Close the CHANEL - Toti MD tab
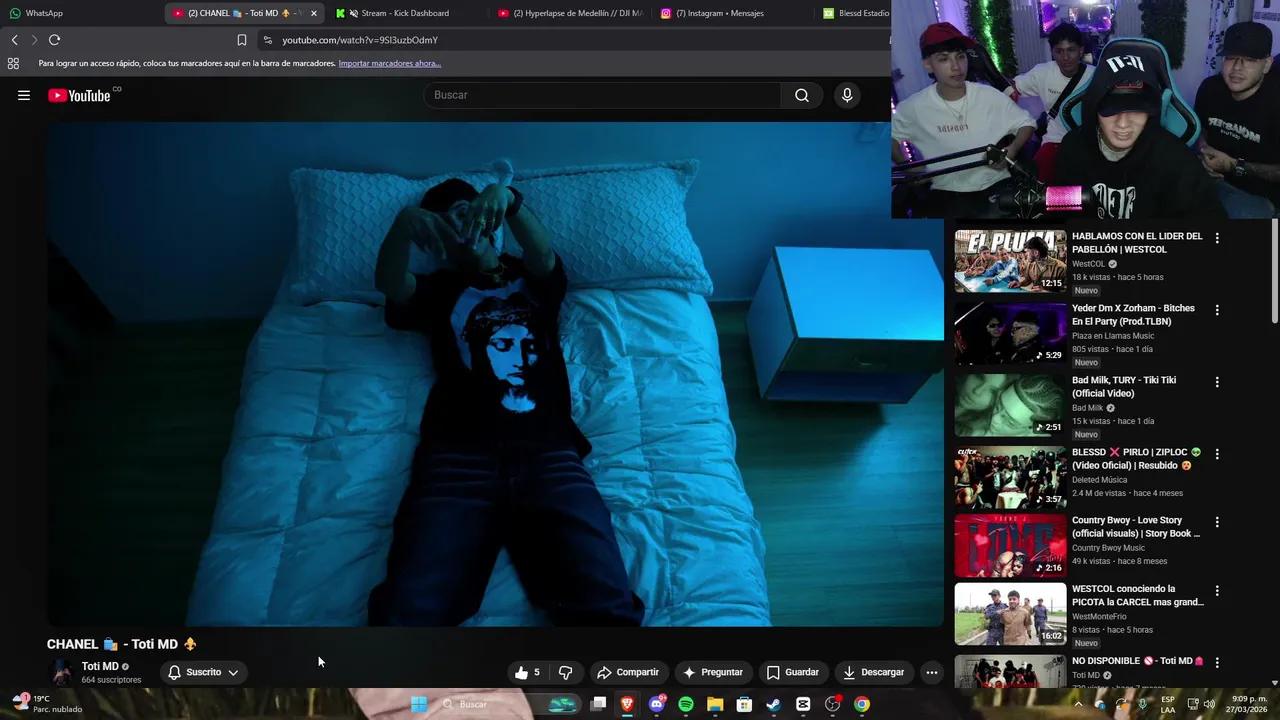Screen dimensions: 1280x720 pyautogui.click(x=313, y=13)
